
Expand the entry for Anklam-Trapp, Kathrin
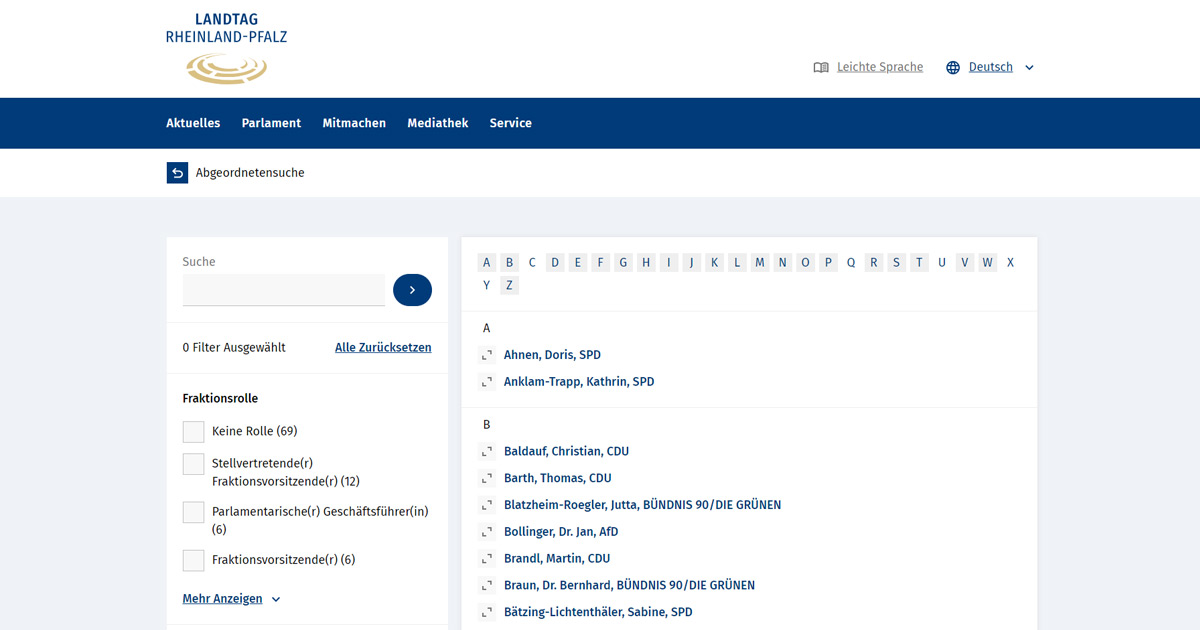coord(487,382)
